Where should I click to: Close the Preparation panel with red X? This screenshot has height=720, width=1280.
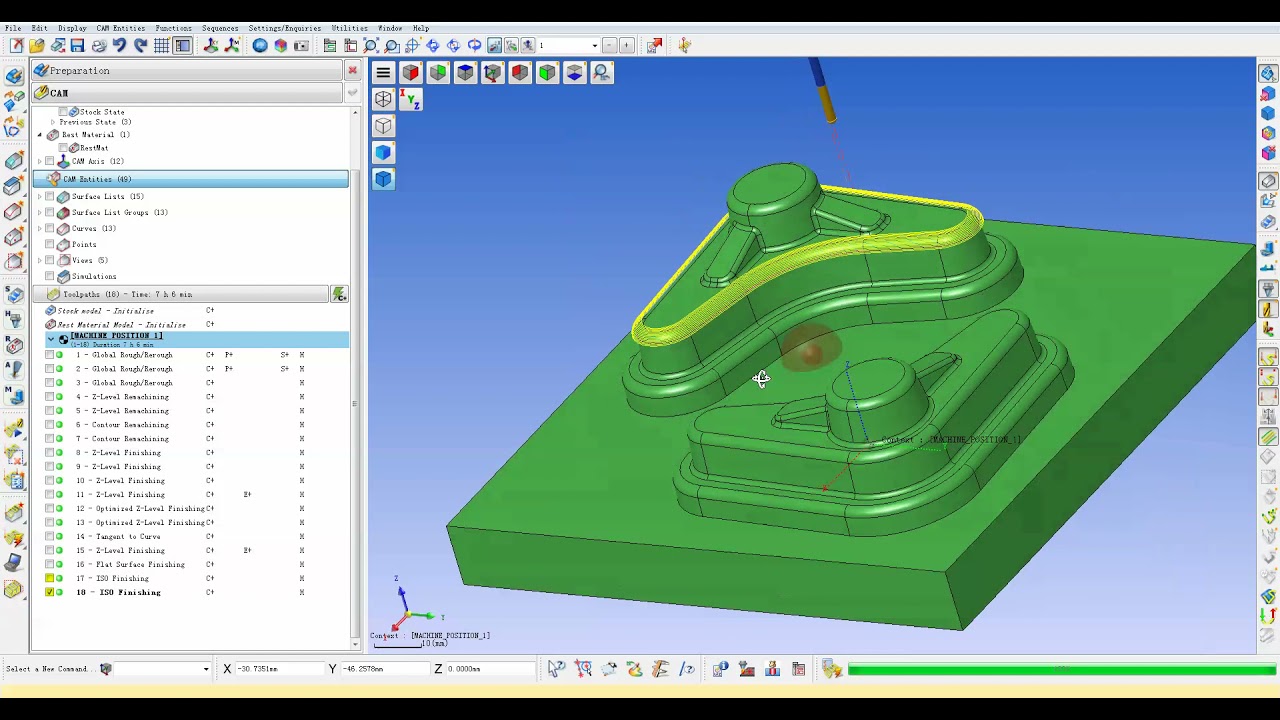pos(352,71)
